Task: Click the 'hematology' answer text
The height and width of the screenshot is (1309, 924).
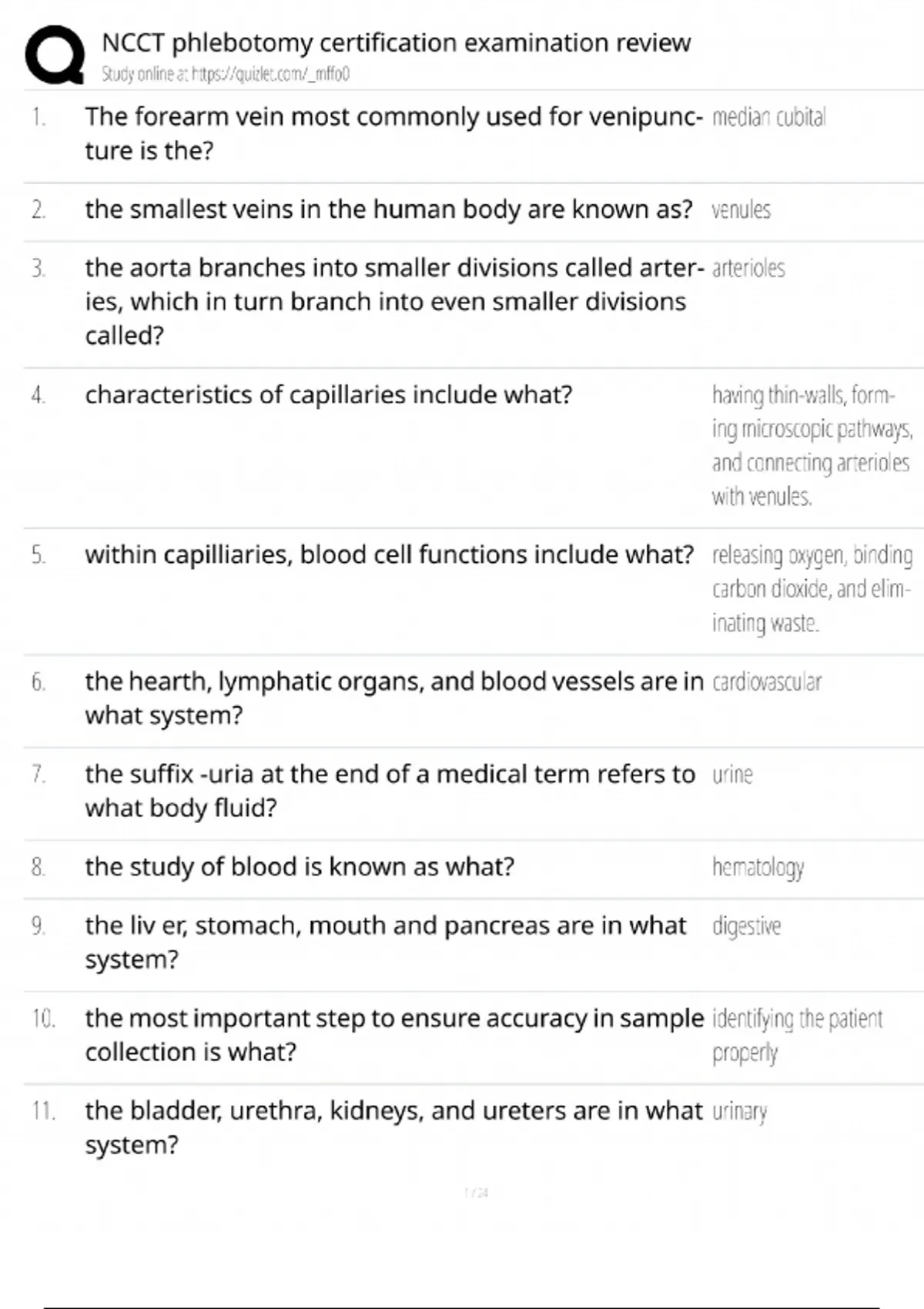Action: tap(758, 867)
